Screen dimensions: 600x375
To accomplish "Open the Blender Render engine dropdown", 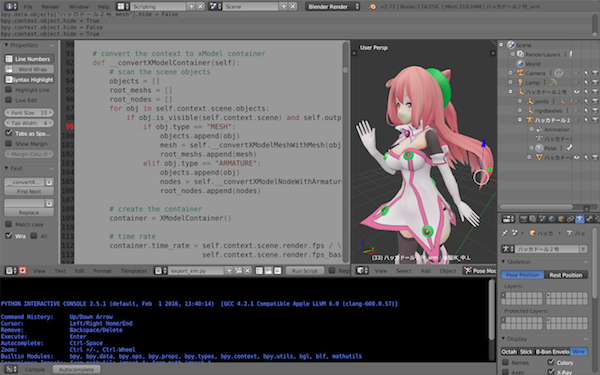I will pyautogui.click(x=333, y=7).
